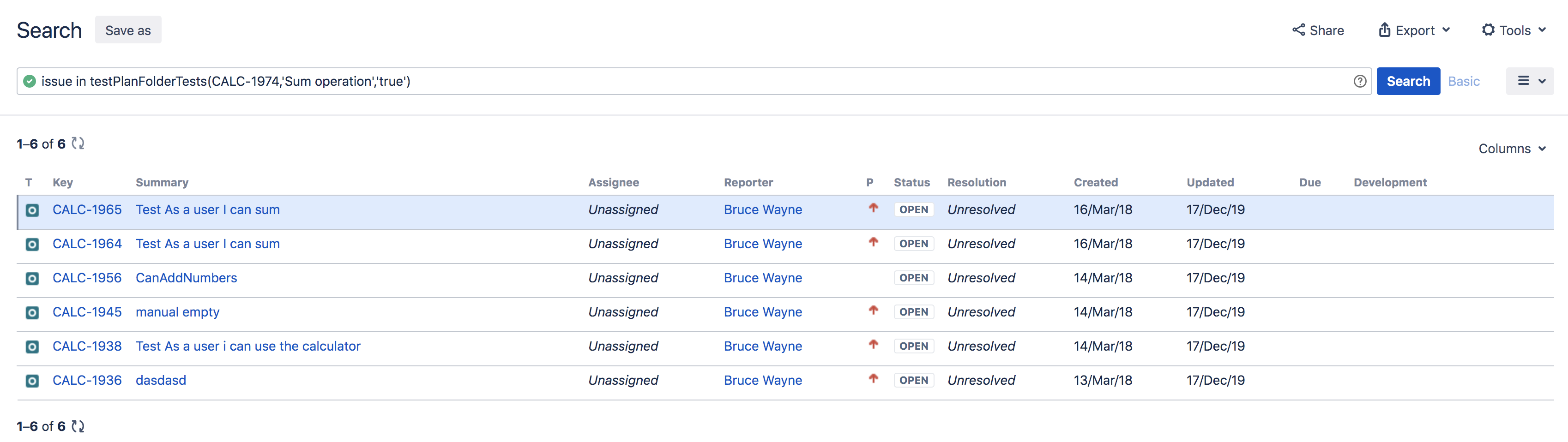Click issue type icon for CALC-1964
Image resolution: width=1568 pixels, height=442 pixels.
pos(32,245)
